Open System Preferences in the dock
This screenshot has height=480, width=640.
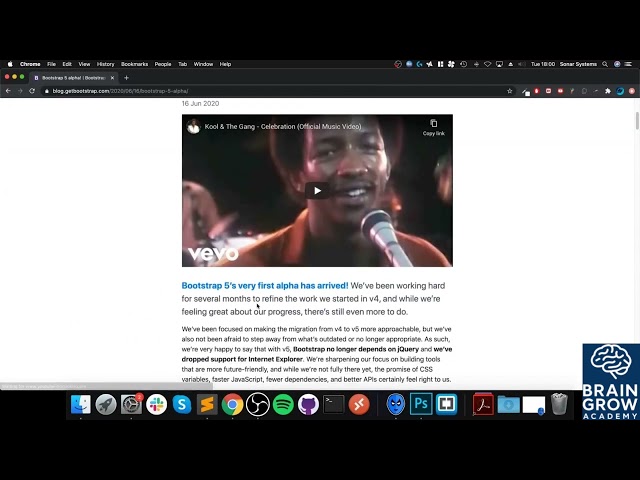[131, 404]
